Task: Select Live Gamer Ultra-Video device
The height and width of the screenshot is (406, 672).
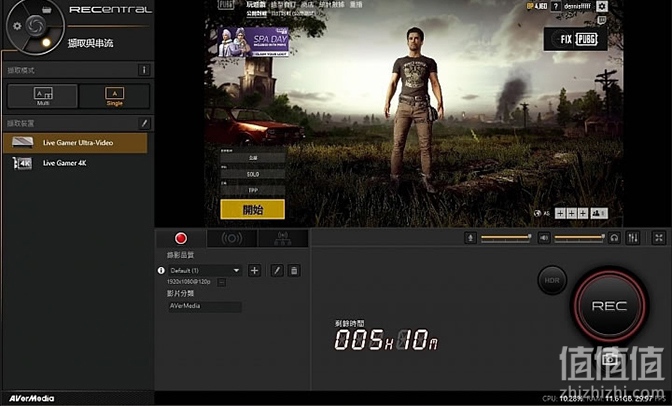Action: pyautogui.click(x=75, y=143)
